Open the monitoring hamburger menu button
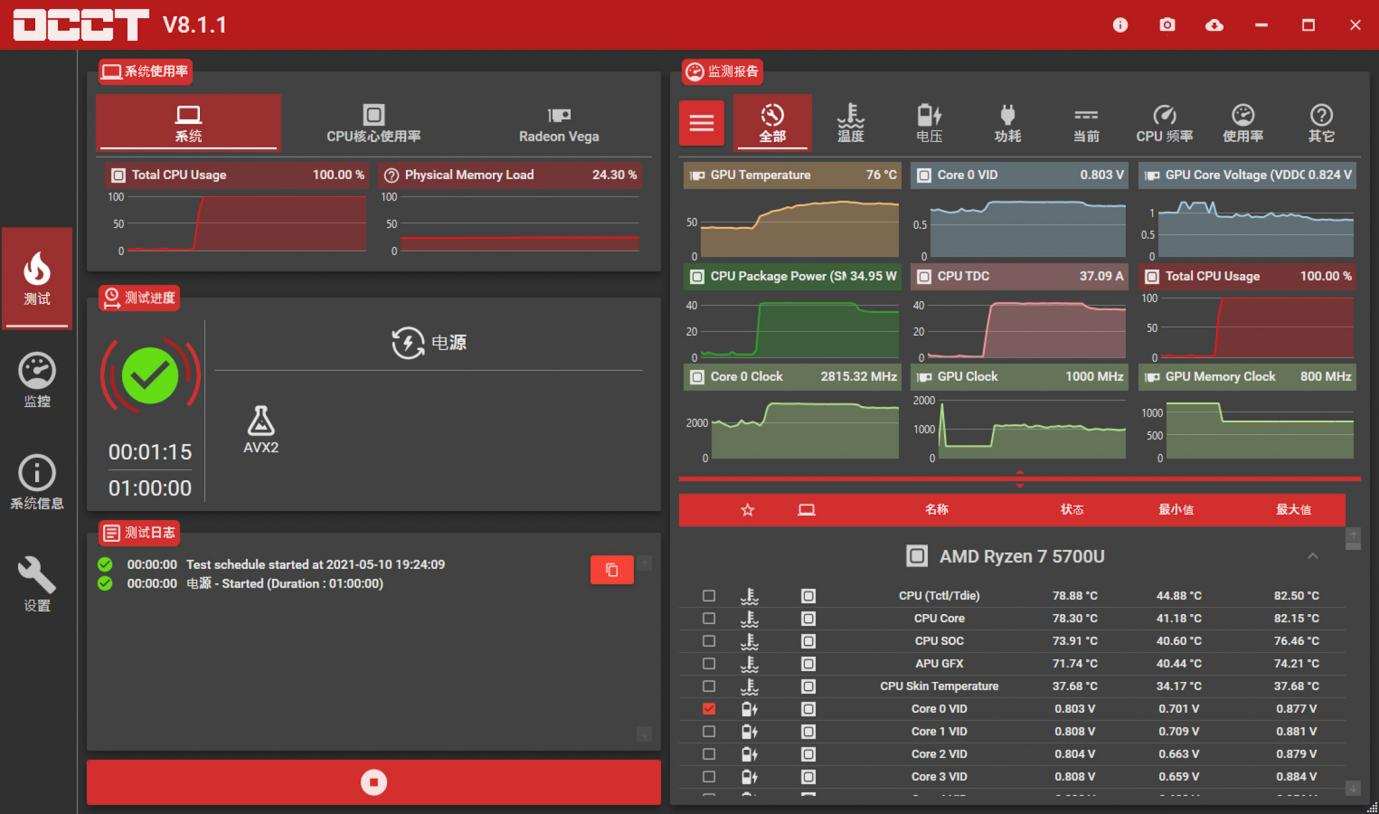The height and width of the screenshot is (814, 1379). (702, 123)
